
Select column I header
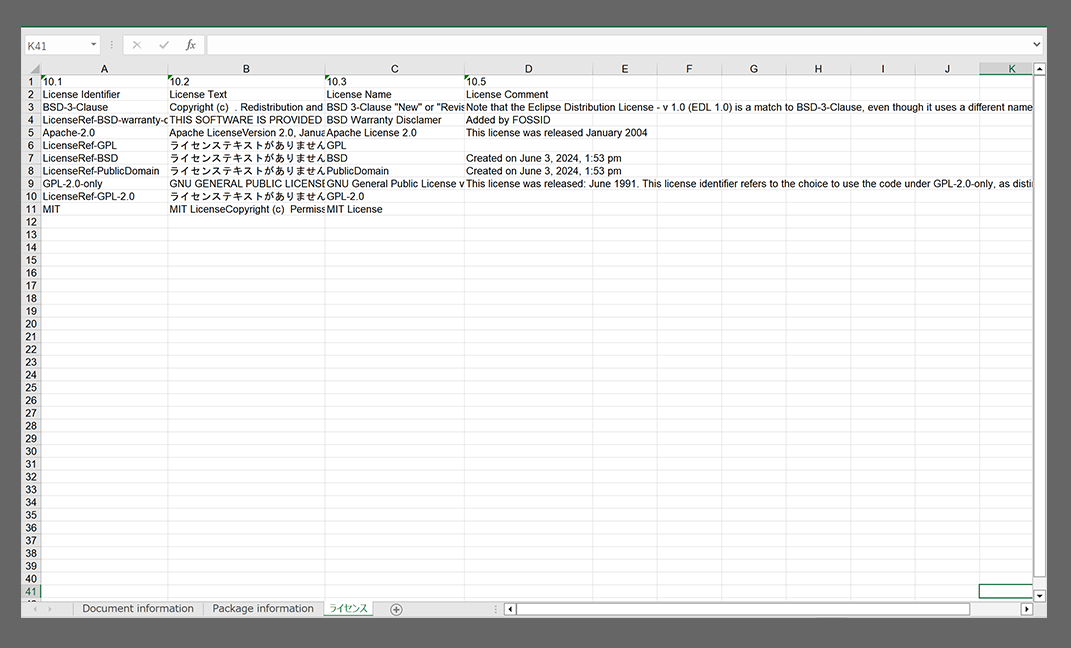pyautogui.click(x=882, y=69)
